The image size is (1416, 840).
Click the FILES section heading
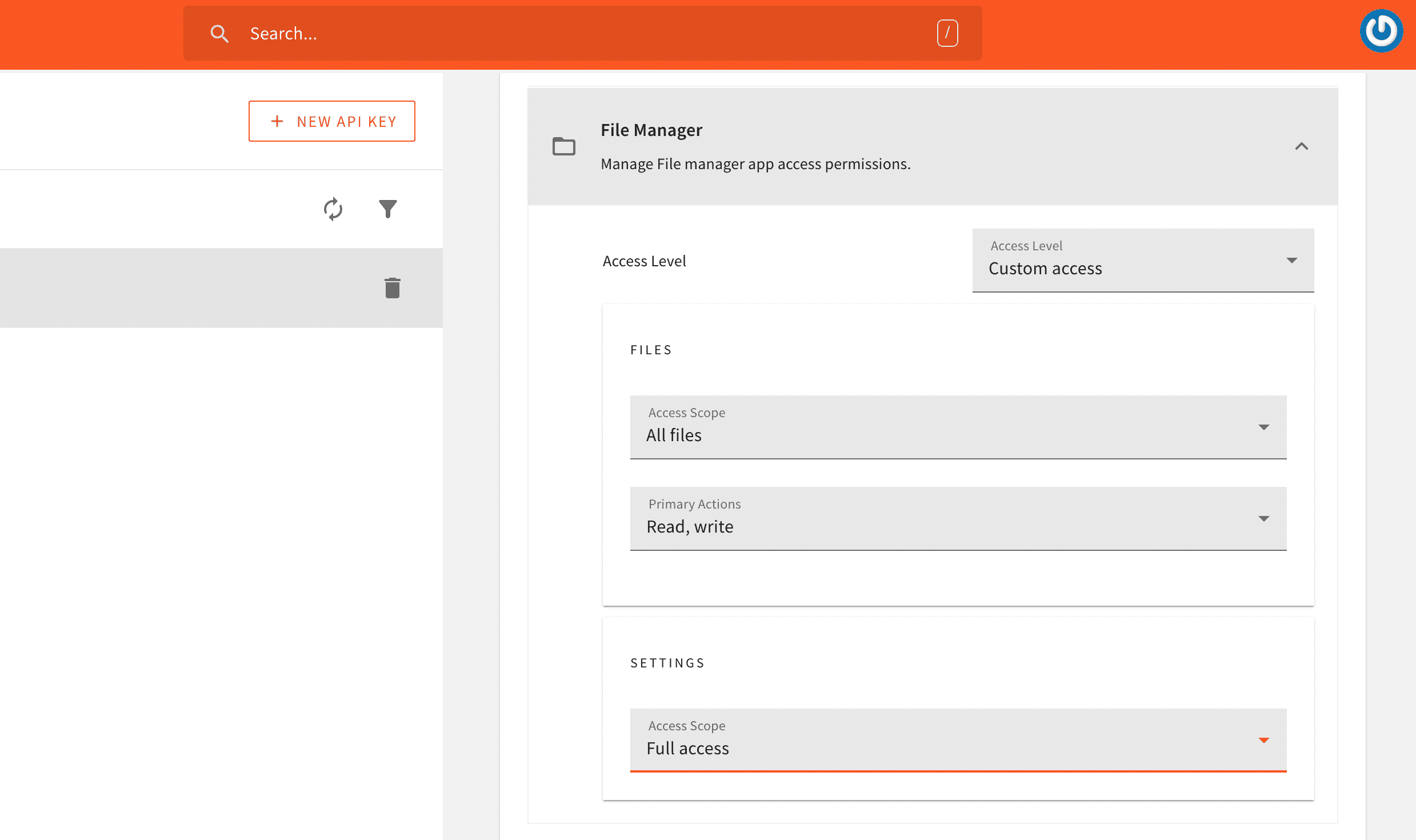pyautogui.click(x=651, y=350)
